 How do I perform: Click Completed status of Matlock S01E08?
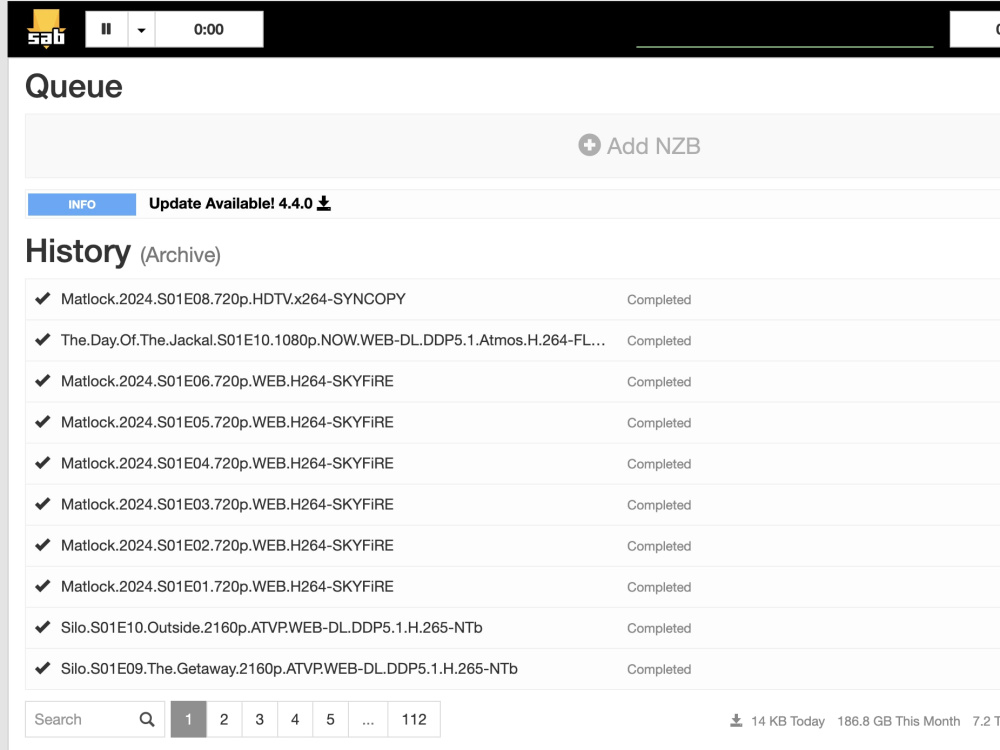659,300
